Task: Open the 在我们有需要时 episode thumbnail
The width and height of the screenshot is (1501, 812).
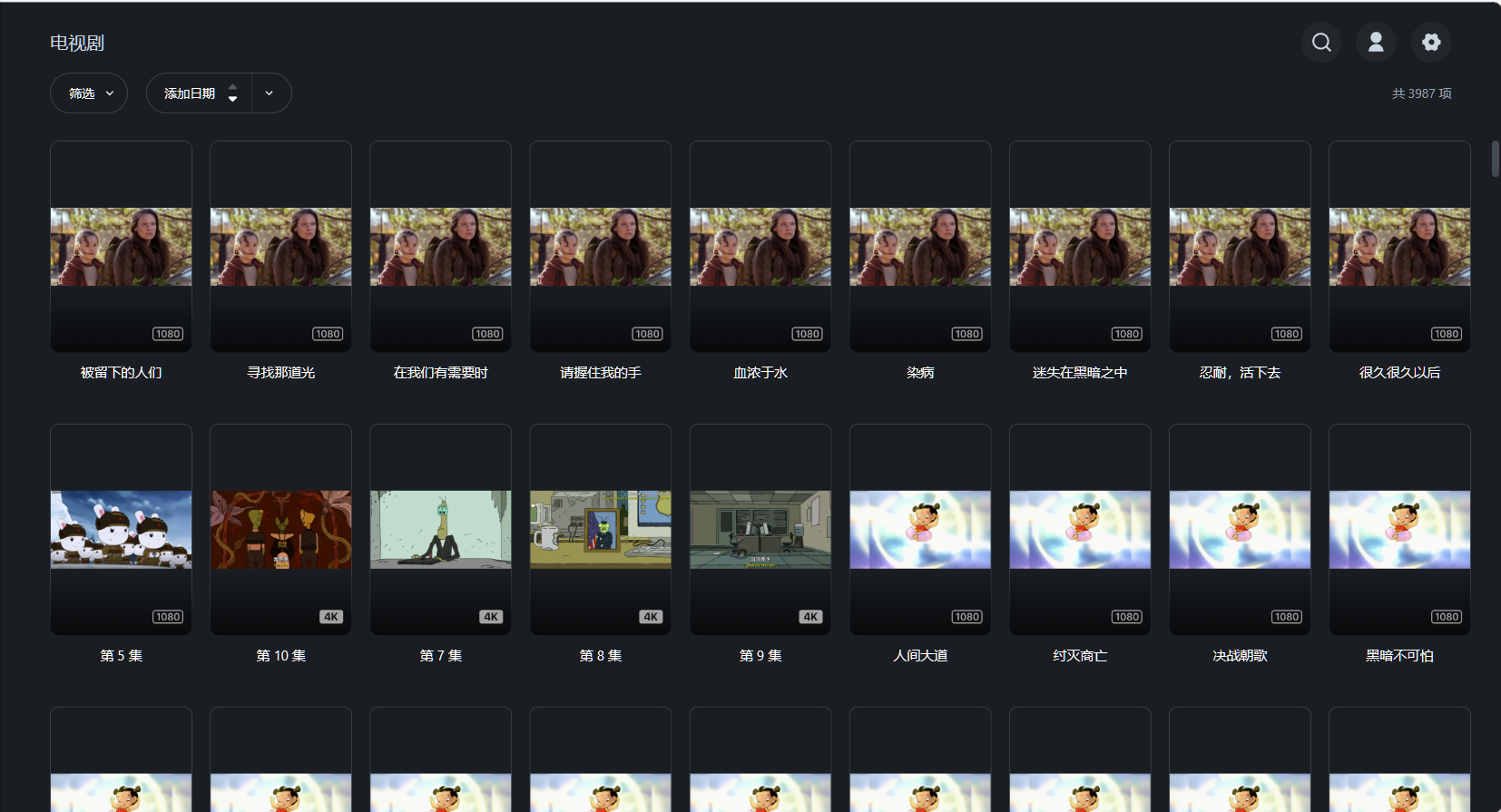Action: (x=440, y=247)
